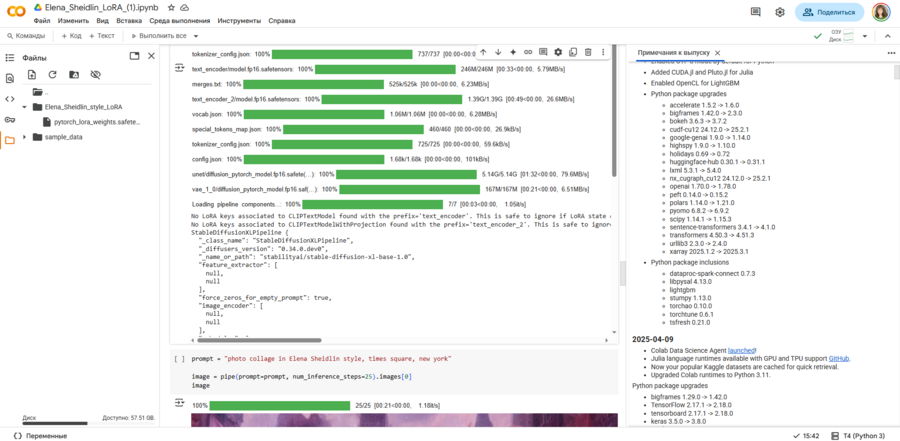Click Выполнить все to run all

160,36
